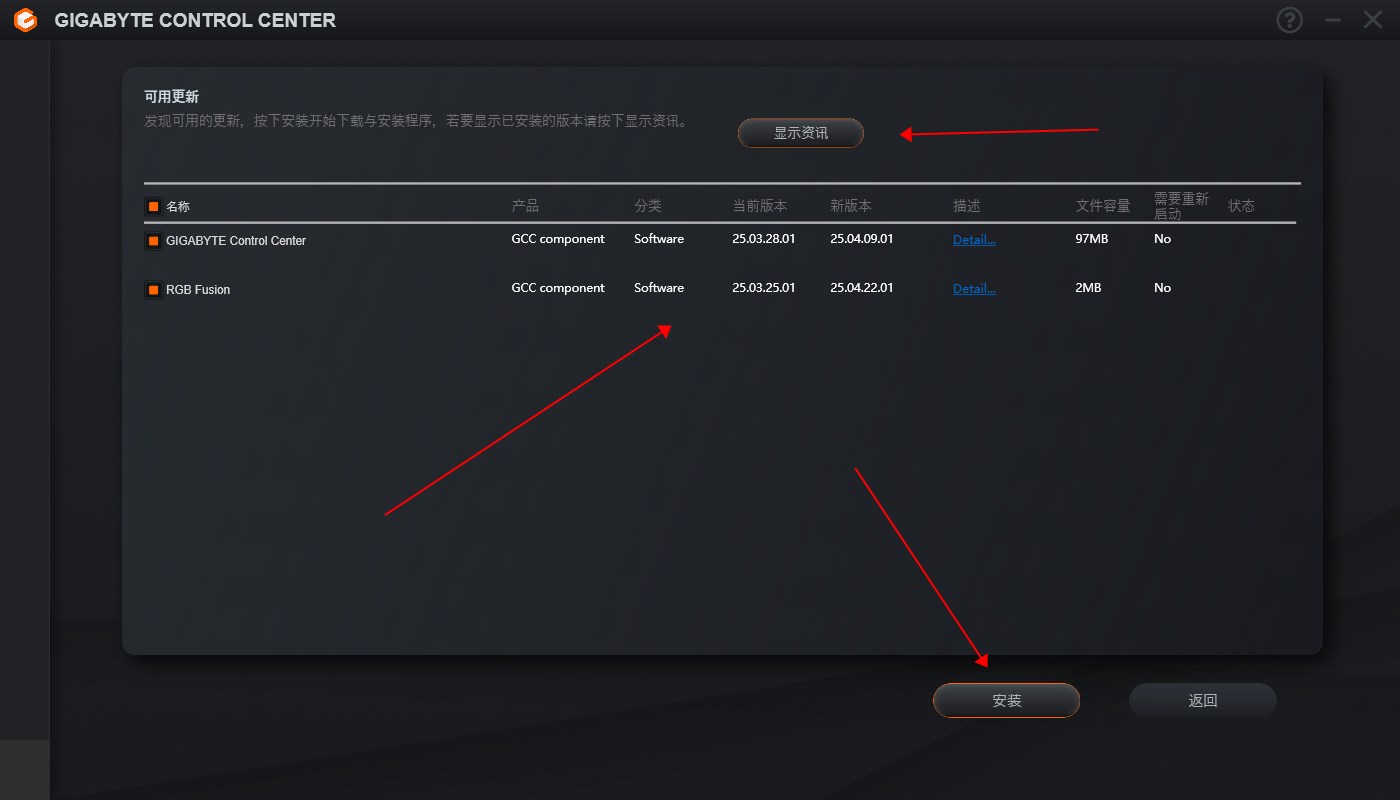Click the orange hexagon badge beside the app title

(x=24, y=20)
